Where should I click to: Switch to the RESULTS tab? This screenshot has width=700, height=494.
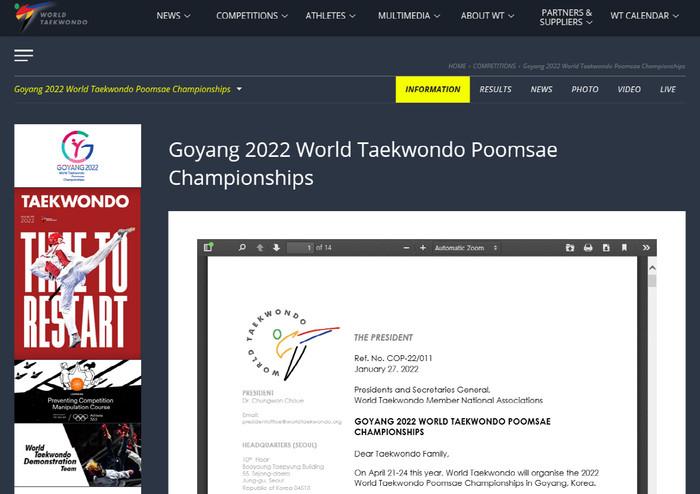pyautogui.click(x=495, y=89)
